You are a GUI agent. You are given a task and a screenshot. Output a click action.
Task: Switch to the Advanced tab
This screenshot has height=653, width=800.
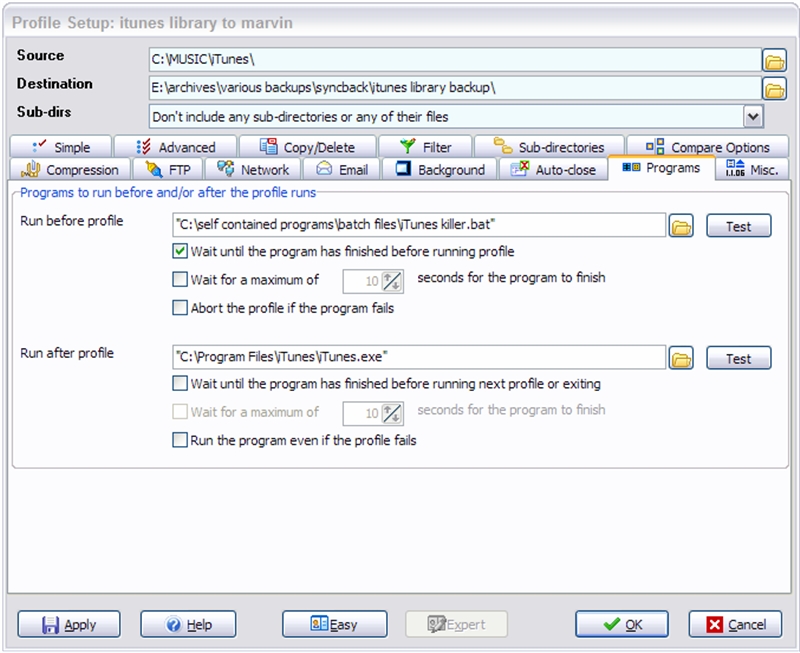click(176, 147)
